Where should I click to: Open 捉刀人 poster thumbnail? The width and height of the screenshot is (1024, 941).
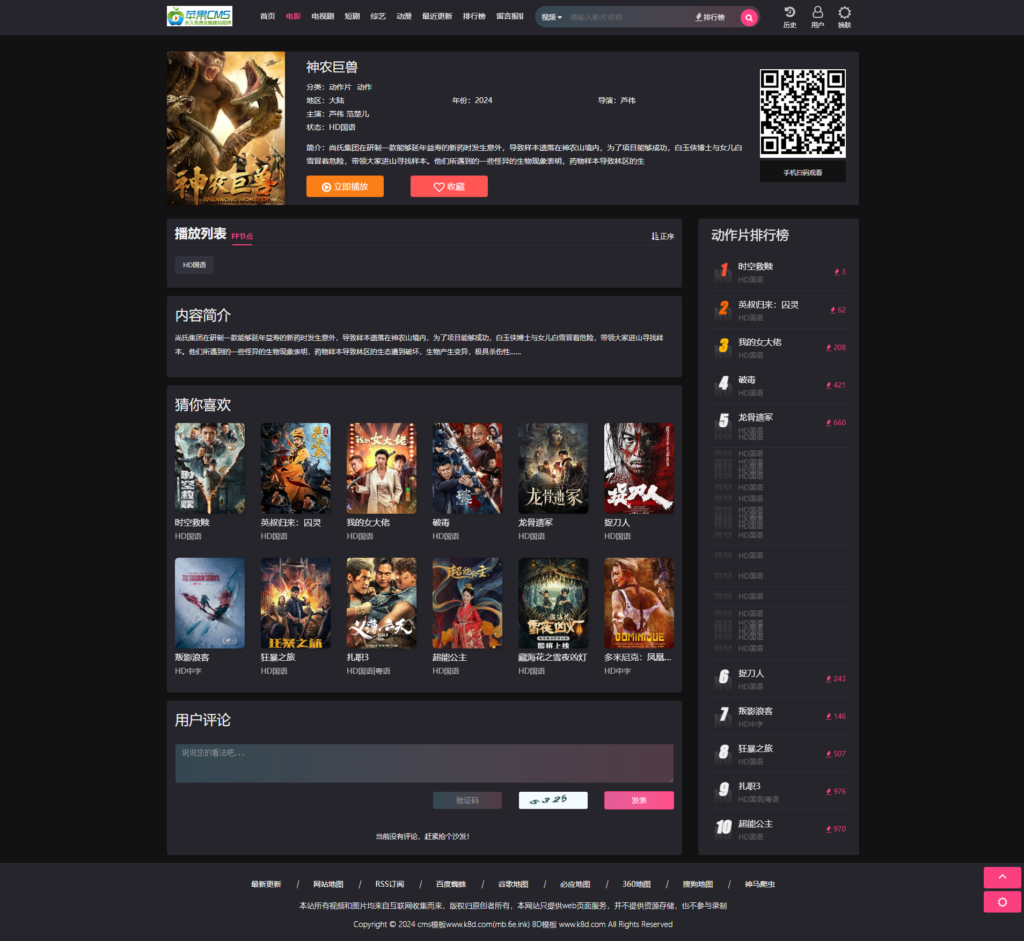tap(639, 468)
